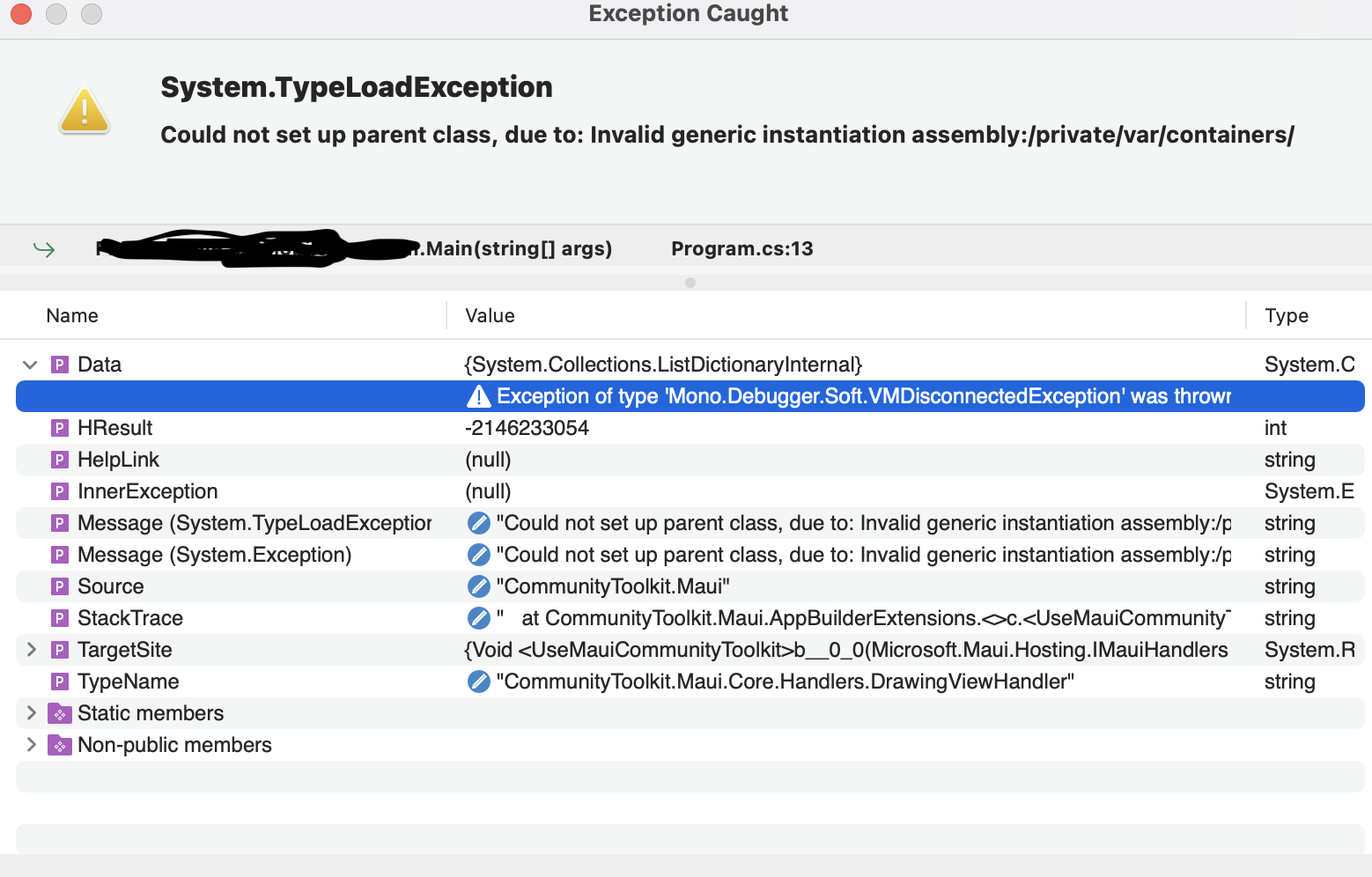Click the Value column header
The width and height of the screenshot is (1372, 877).
point(490,315)
